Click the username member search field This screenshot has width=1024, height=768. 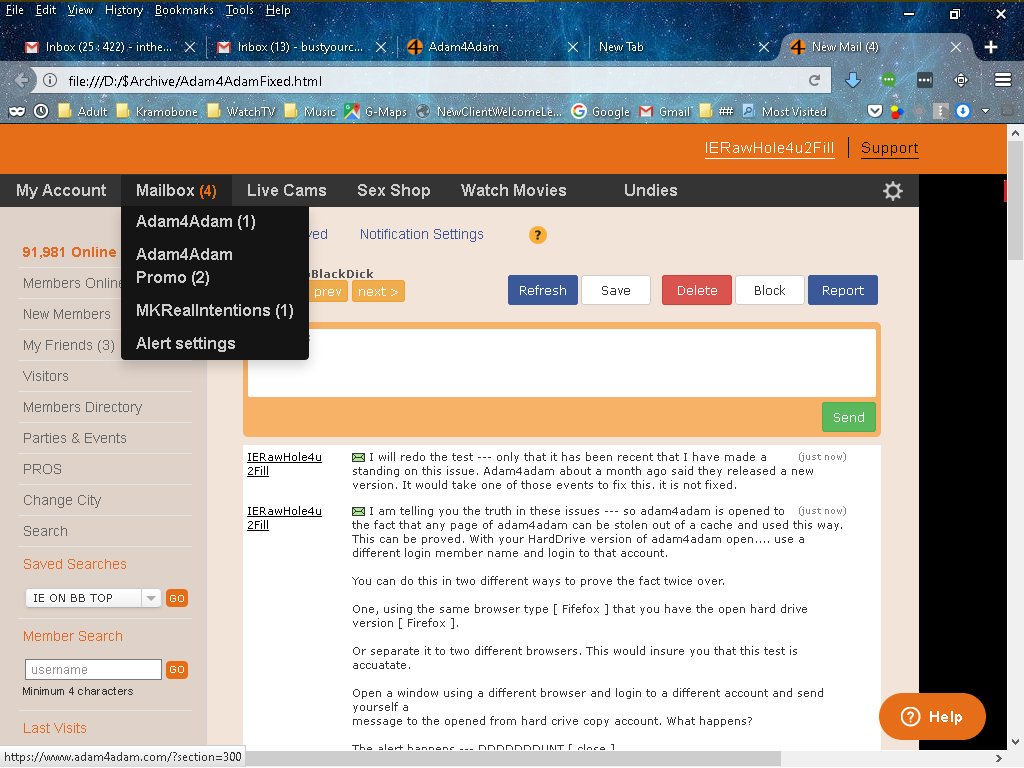(93, 669)
